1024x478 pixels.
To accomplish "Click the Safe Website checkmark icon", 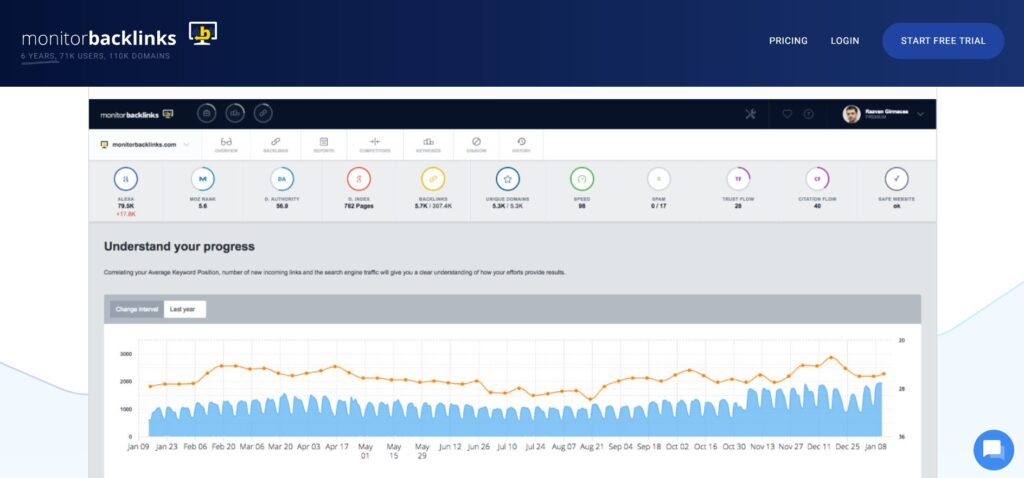I will (897, 179).
